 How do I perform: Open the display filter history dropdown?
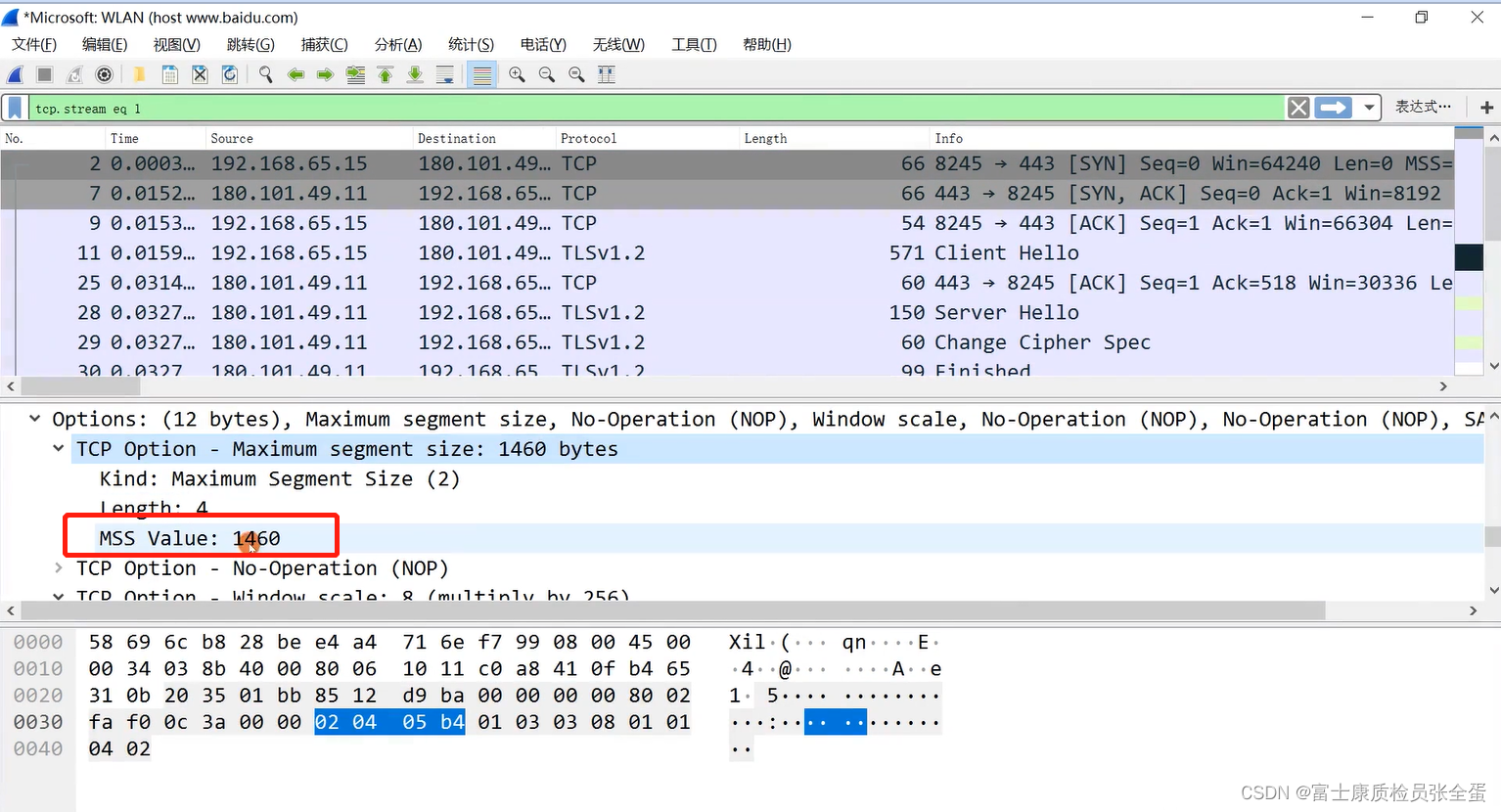1369,108
